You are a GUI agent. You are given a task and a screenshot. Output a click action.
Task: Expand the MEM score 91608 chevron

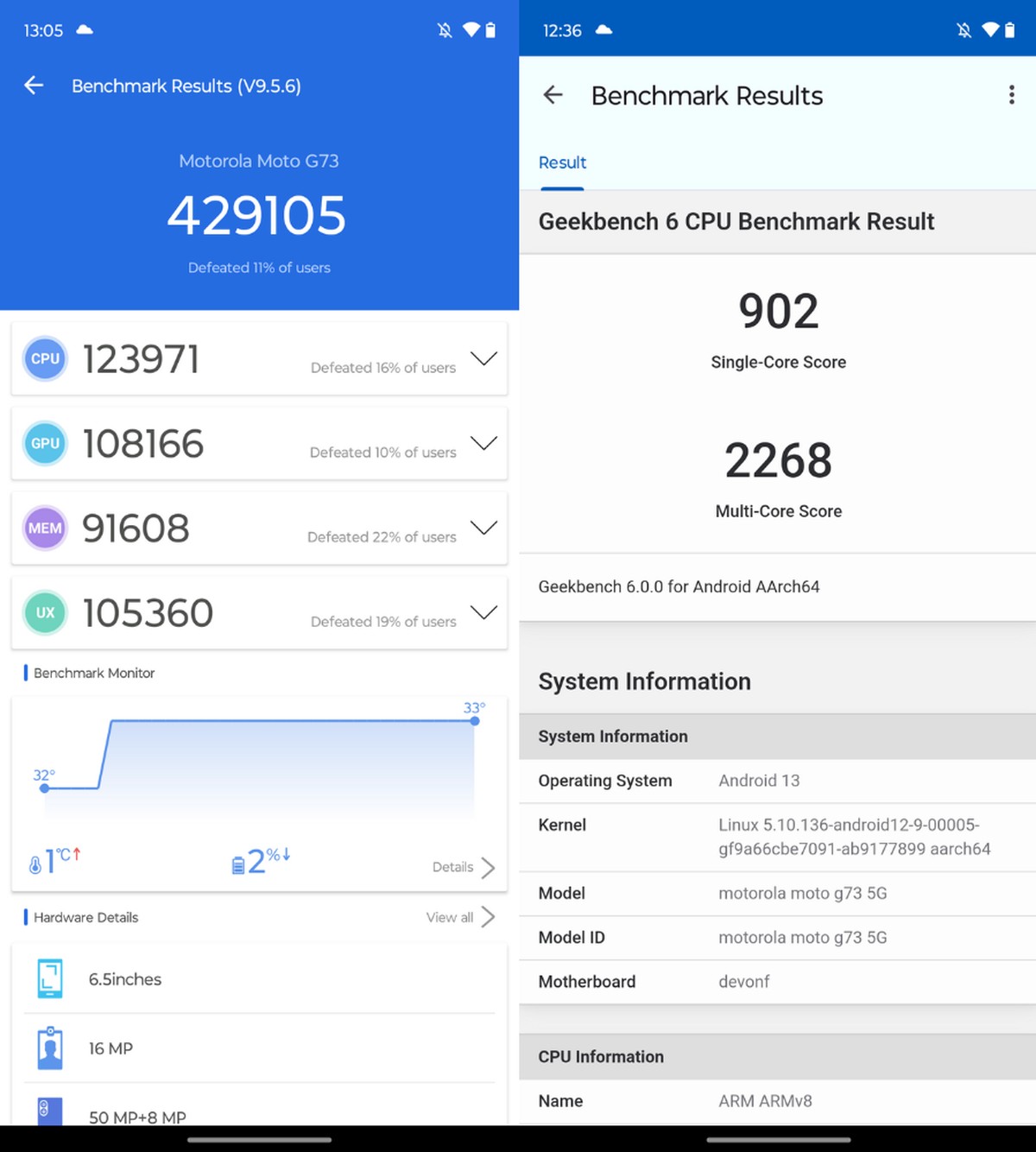point(483,528)
